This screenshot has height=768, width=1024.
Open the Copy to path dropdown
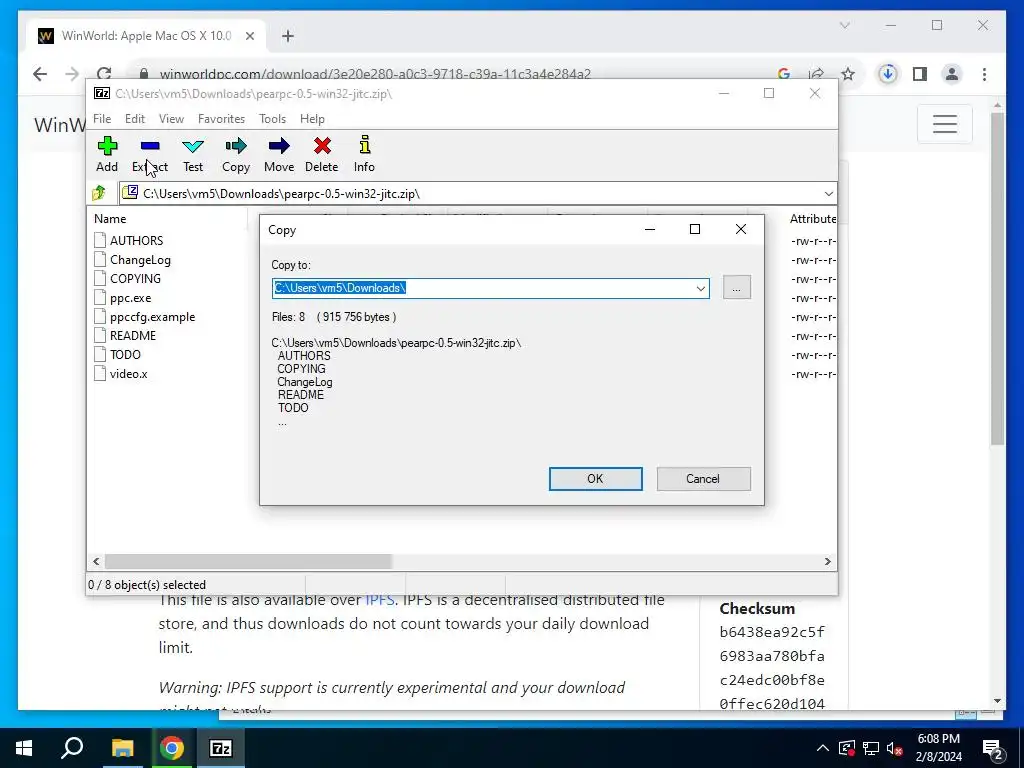click(x=700, y=288)
